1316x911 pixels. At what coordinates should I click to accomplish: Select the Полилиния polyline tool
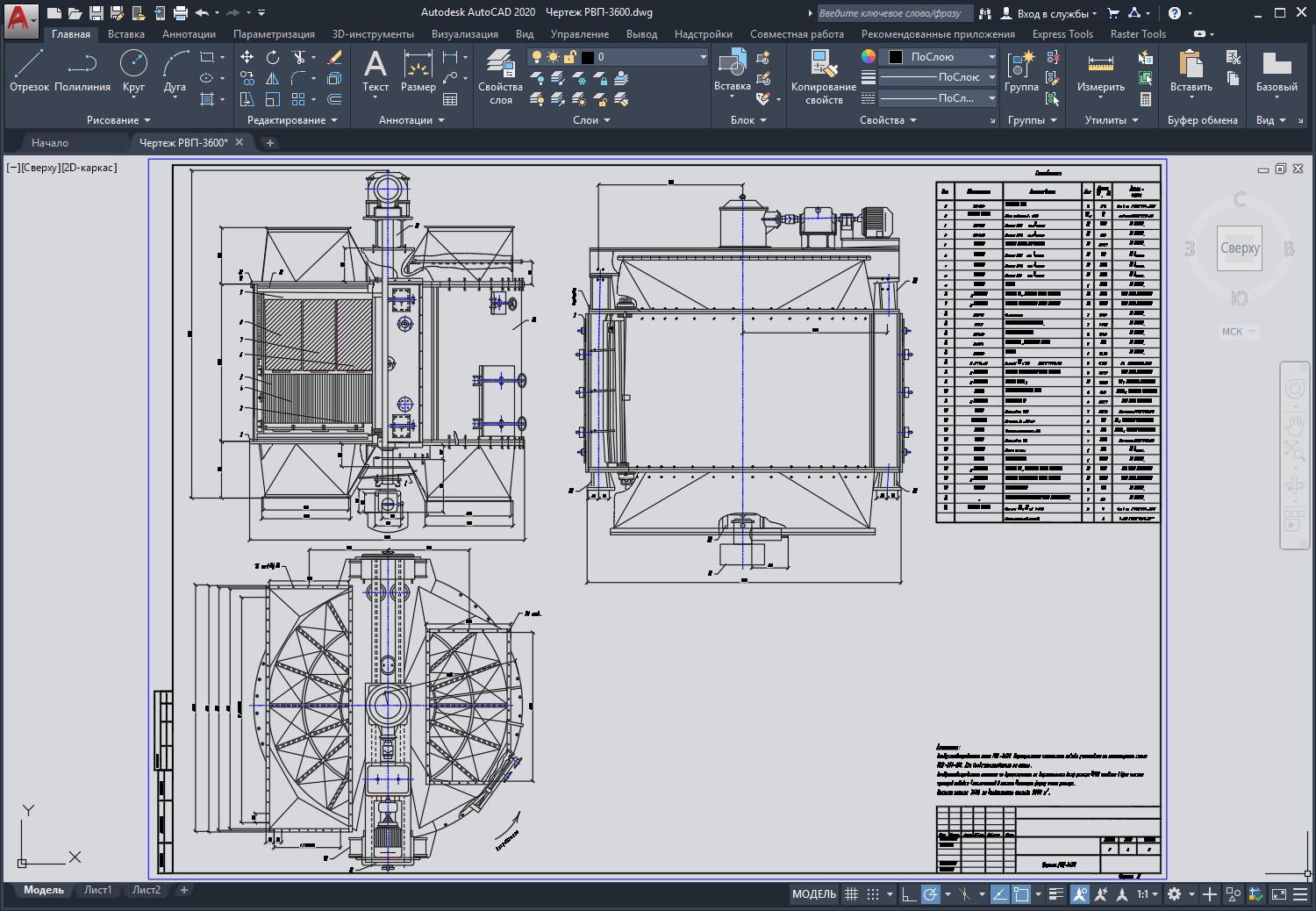pyautogui.click(x=82, y=70)
